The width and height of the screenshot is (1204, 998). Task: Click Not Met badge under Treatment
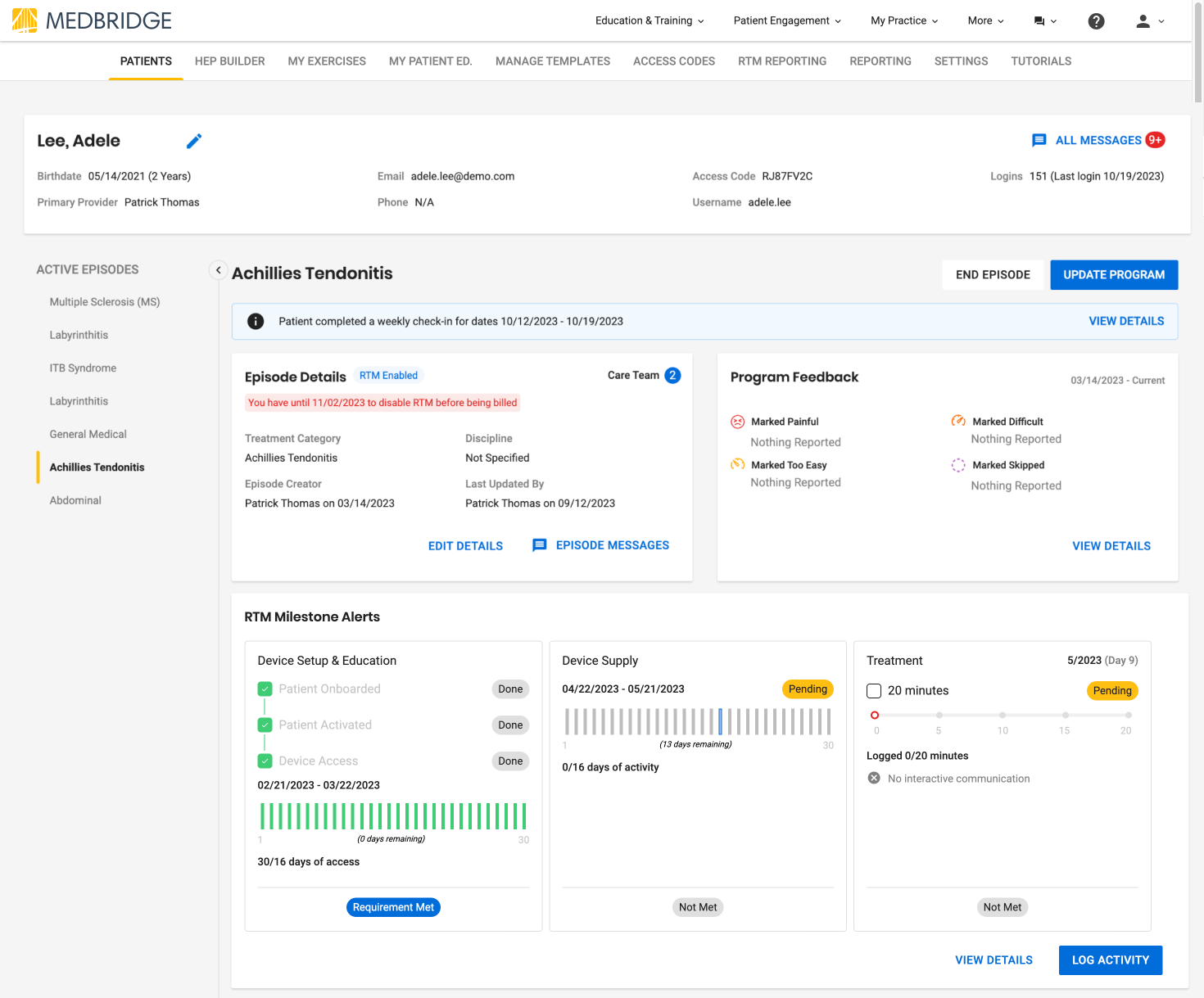[x=1003, y=907]
